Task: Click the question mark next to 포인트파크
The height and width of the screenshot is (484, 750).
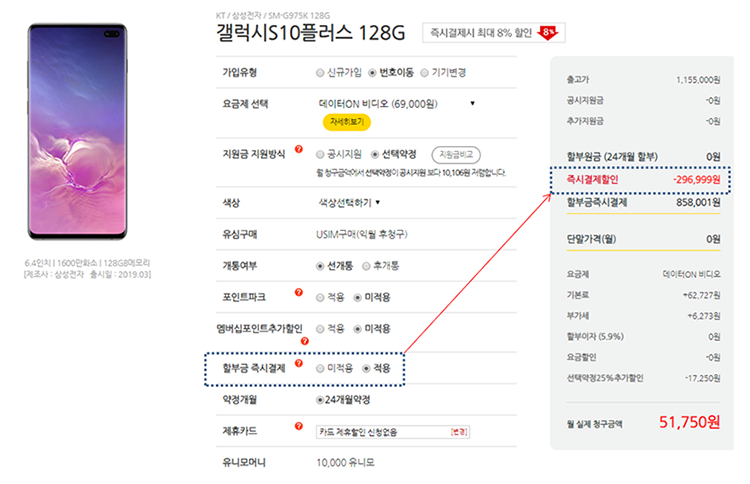Action: pos(297,294)
